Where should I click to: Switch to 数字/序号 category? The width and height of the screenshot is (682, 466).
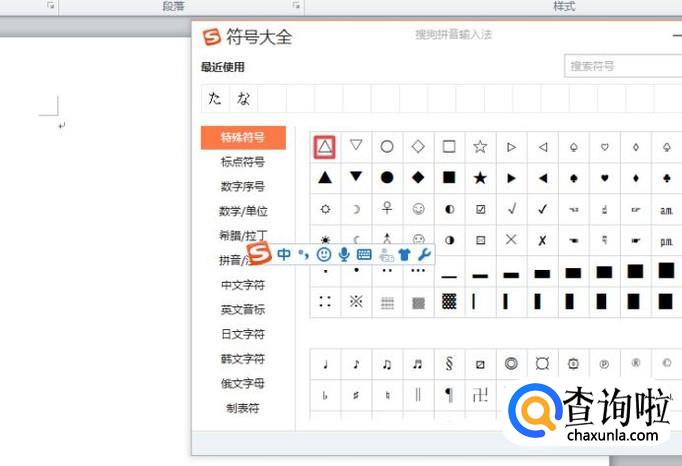tap(243, 187)
